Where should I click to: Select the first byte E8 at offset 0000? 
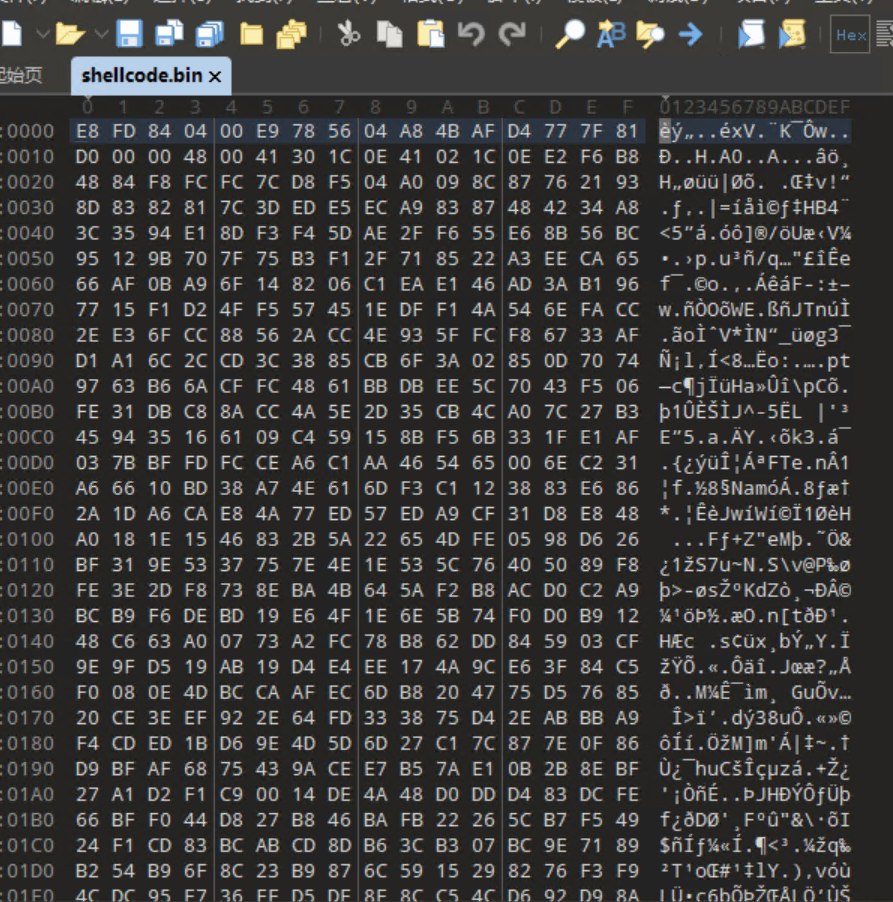87,132
